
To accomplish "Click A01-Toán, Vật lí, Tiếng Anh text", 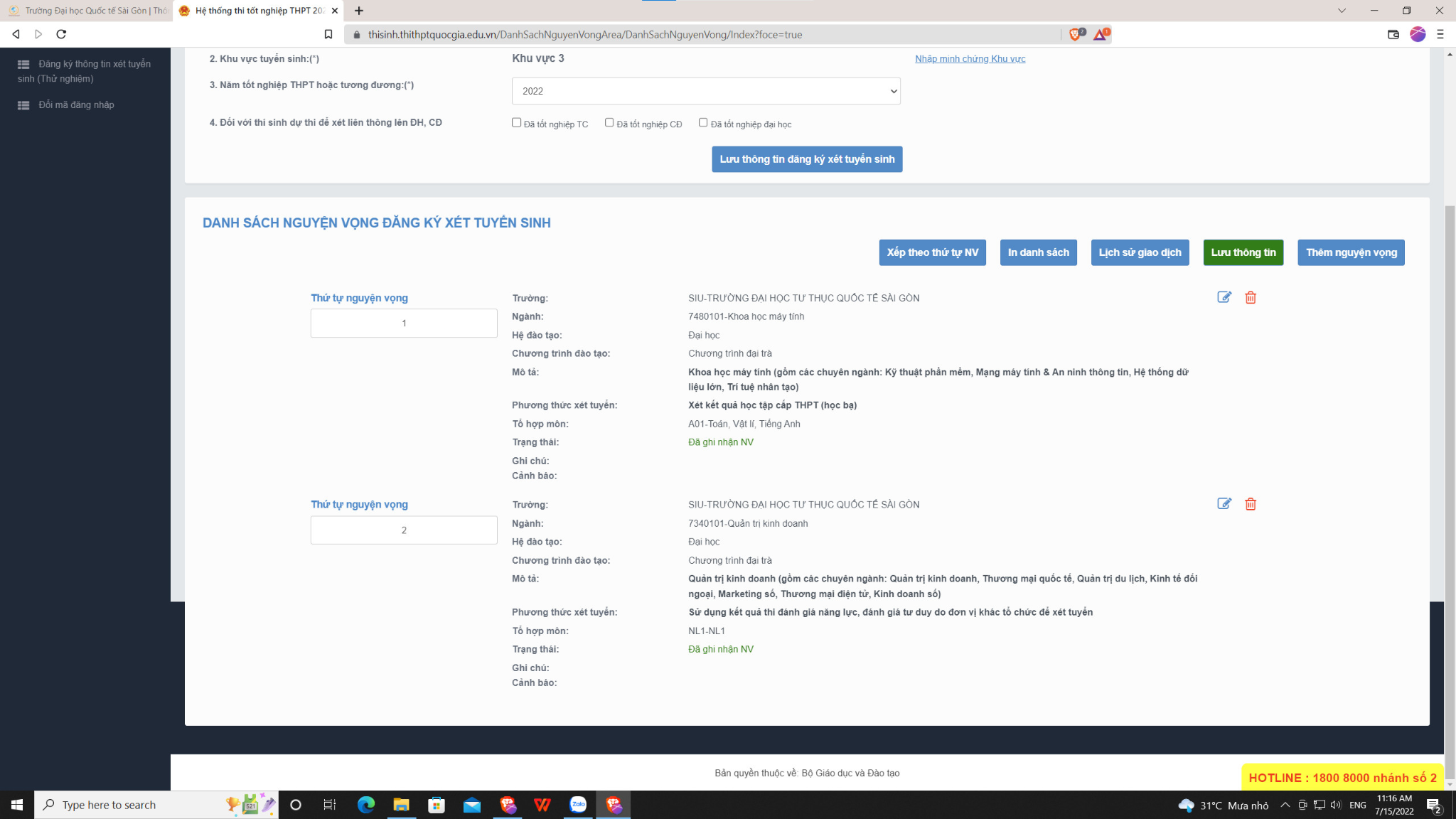I will [x=744, y=424].
